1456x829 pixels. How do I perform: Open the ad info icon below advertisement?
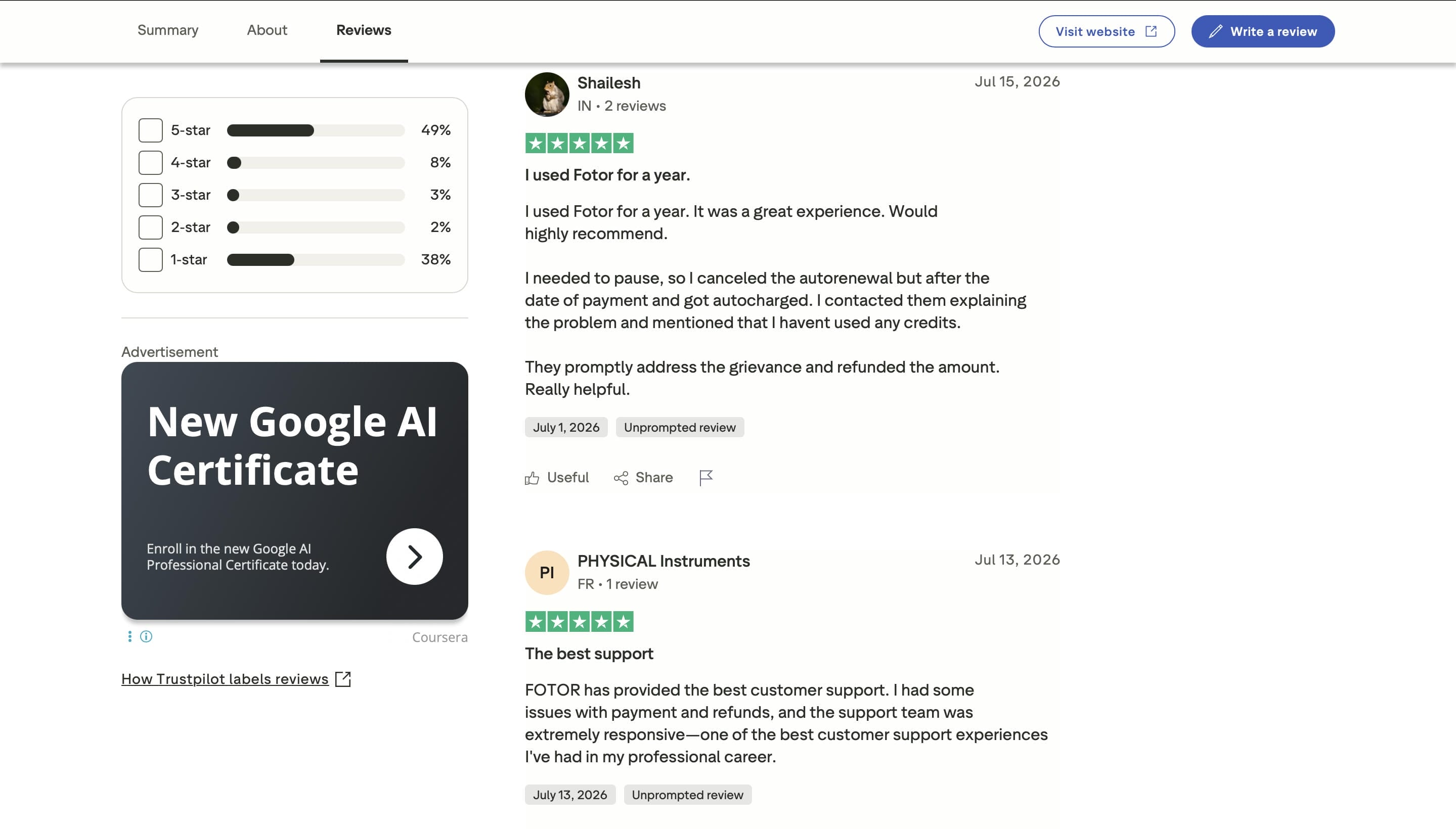pos(146,636)
